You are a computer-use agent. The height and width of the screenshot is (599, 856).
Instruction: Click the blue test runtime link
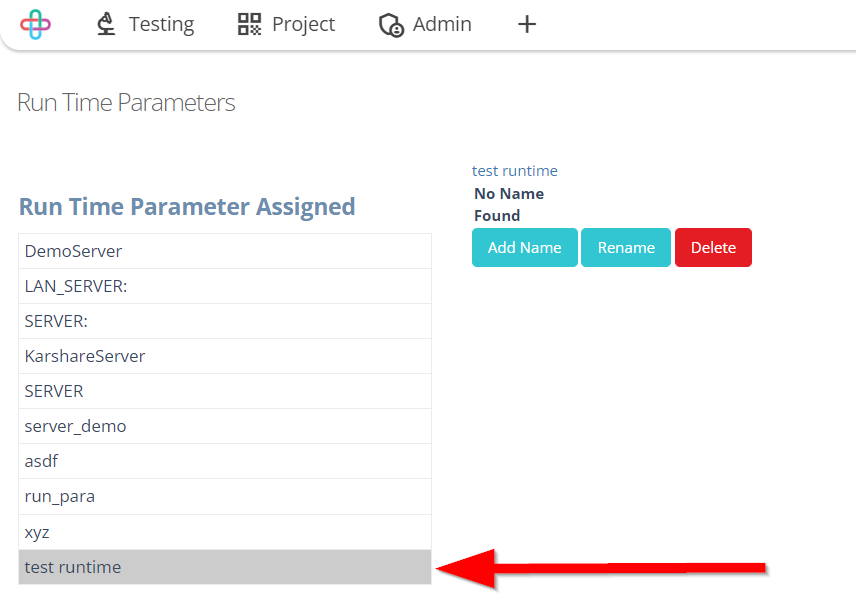pyautogui.click(x=515, y=171)
